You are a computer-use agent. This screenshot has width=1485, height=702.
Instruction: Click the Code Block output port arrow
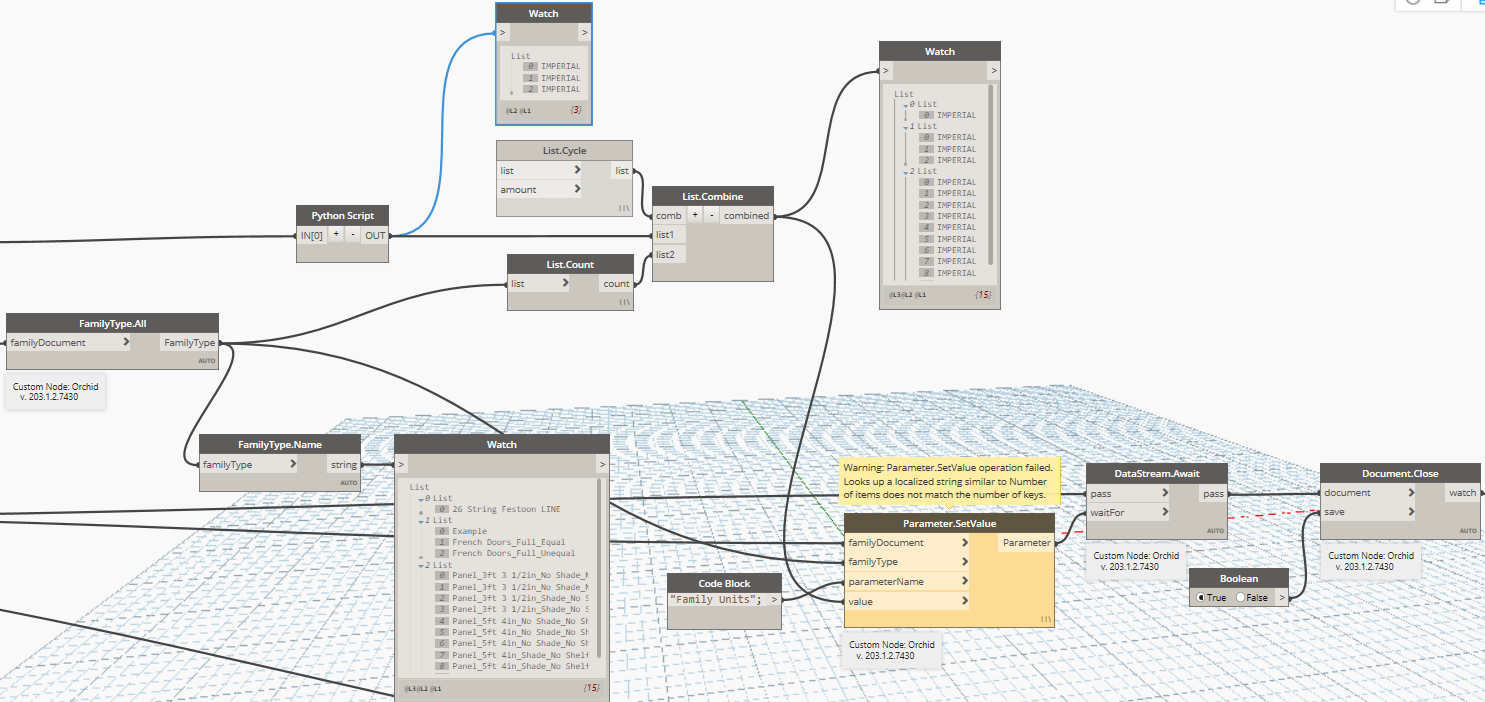[774, 600]
